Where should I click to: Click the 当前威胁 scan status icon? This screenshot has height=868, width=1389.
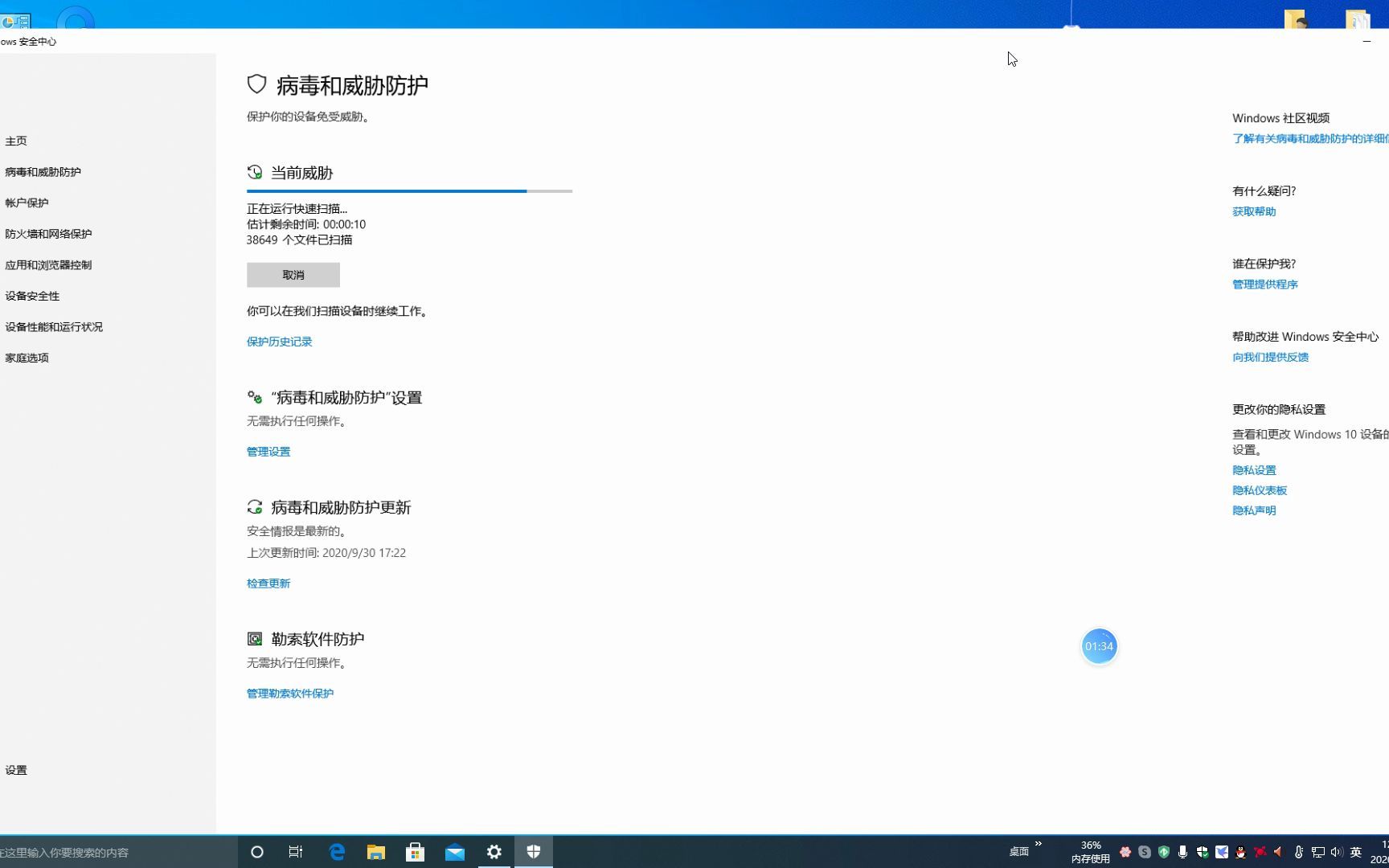pyautogui.click(x=255, y=172)
